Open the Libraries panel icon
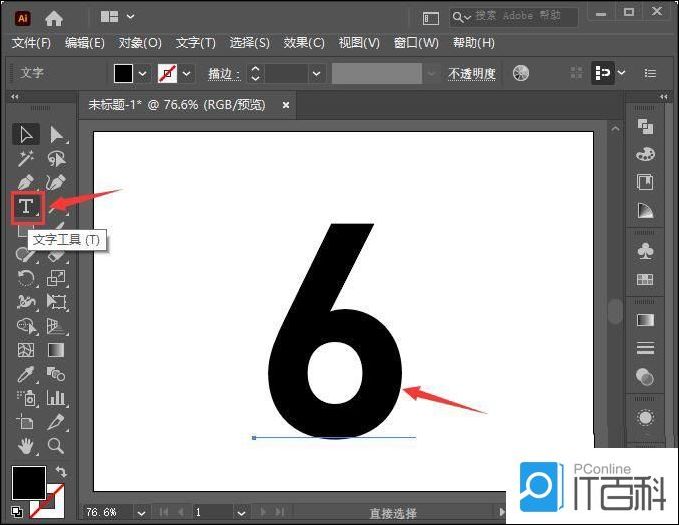The width and height of the screenshot is (679, 525). (x=645, y=182)
